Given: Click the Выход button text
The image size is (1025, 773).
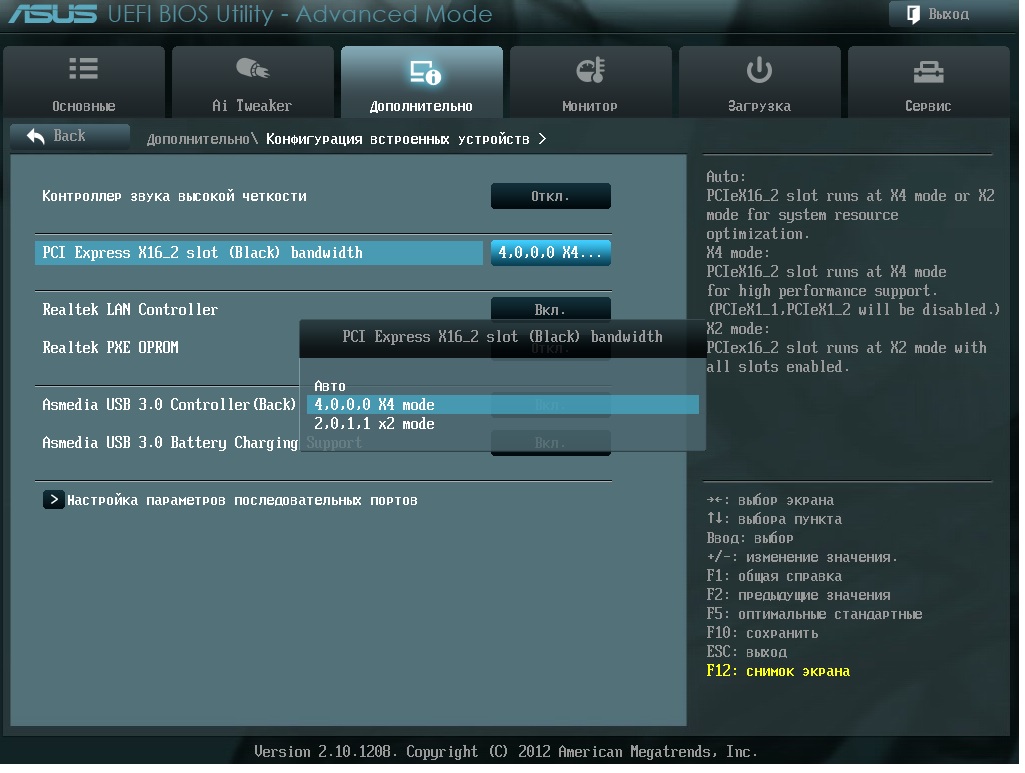Looking at the screenshot, I should coord(949,14).
